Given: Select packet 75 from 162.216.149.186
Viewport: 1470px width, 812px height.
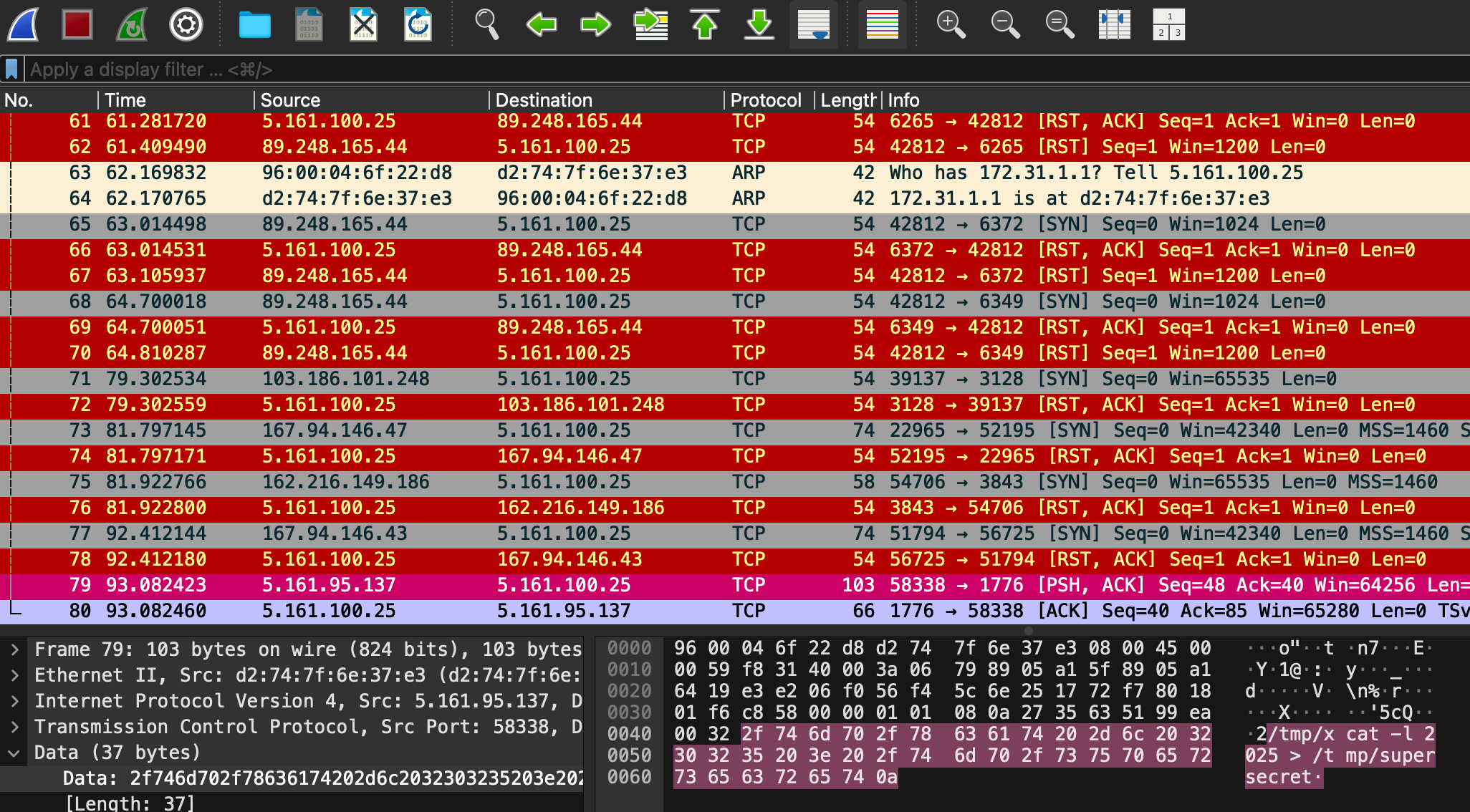Looking at the screenshot, I should point(735,482).
